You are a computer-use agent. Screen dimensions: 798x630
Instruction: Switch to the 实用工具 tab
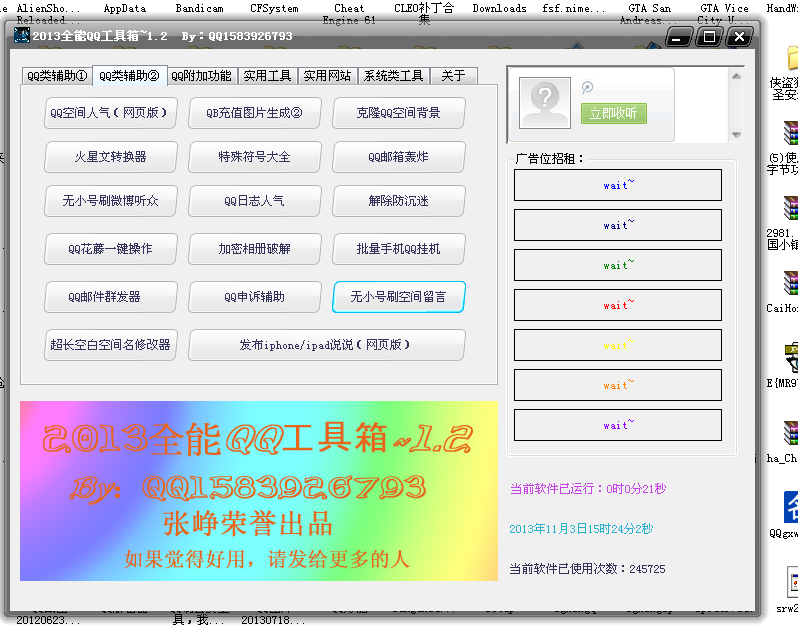coord(267,76)
